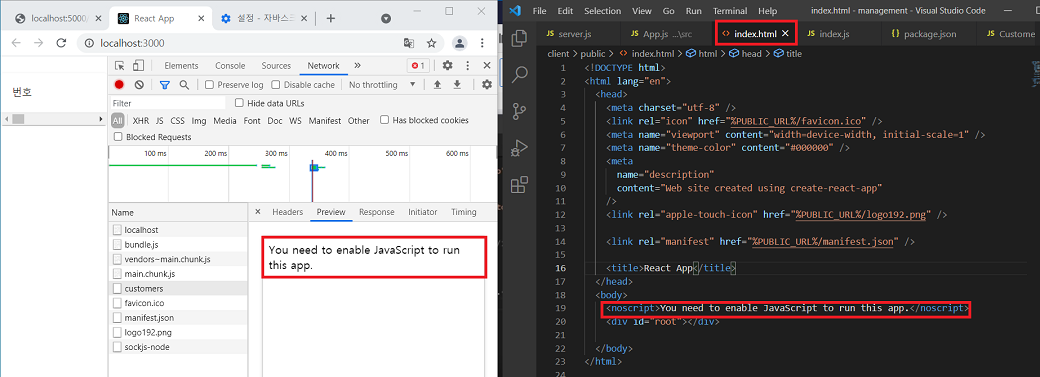This screenshot has width=1040, height=377.
Task: Click the network Filter text field
Action: tap(168, 104)
